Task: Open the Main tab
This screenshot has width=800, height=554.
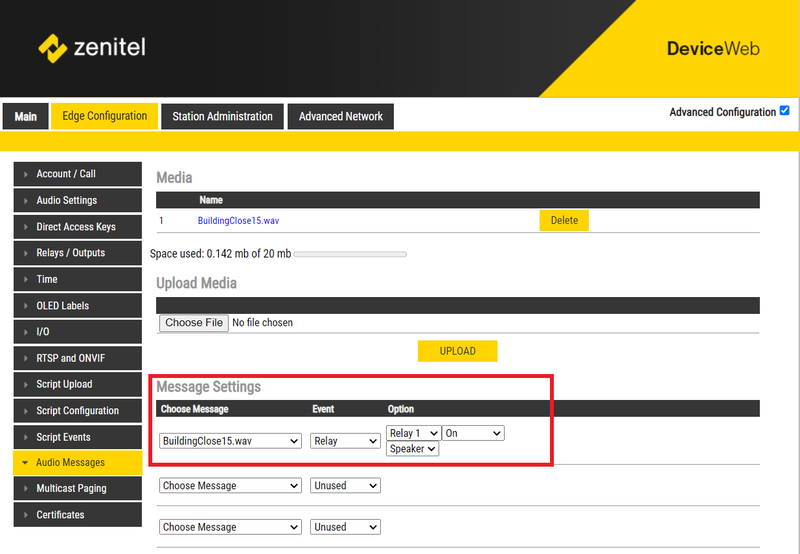Action: (26, 116)
